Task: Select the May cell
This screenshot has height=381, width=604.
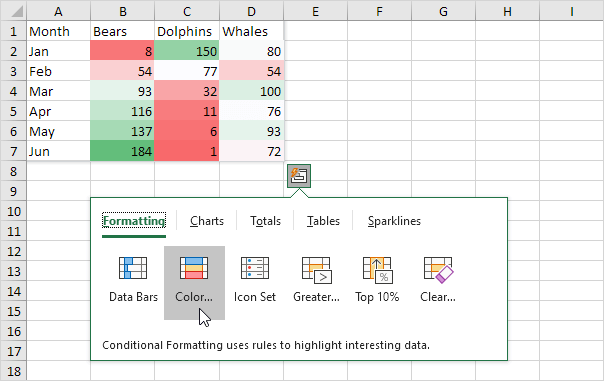Action: click(x=59, y=131)
